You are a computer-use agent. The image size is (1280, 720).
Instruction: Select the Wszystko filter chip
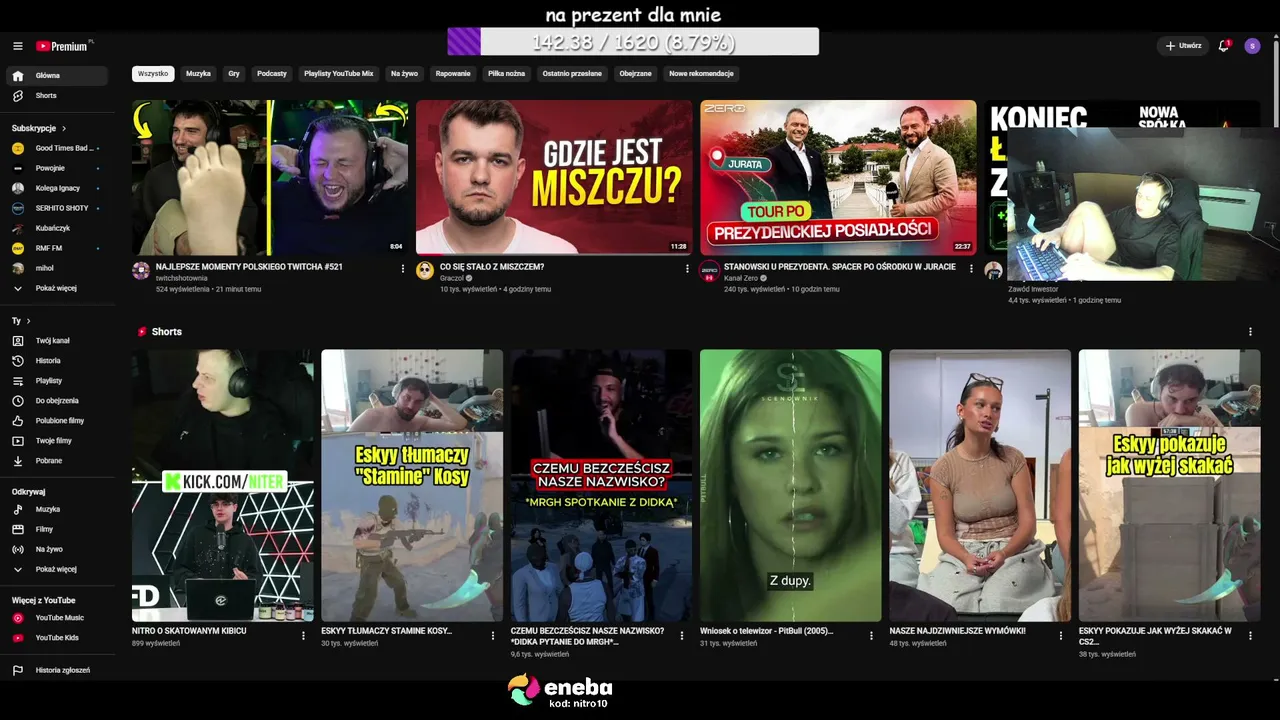(153, 74)
